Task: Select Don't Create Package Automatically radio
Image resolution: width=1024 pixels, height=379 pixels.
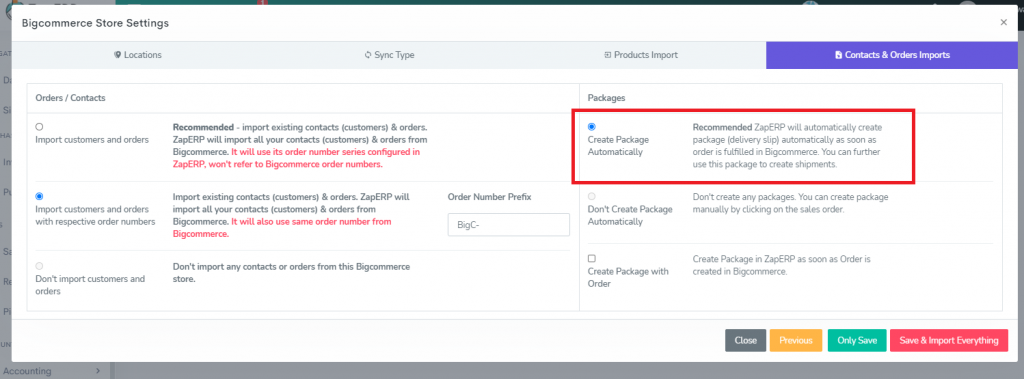Action: pyautogui.click(x=592, y=196)
